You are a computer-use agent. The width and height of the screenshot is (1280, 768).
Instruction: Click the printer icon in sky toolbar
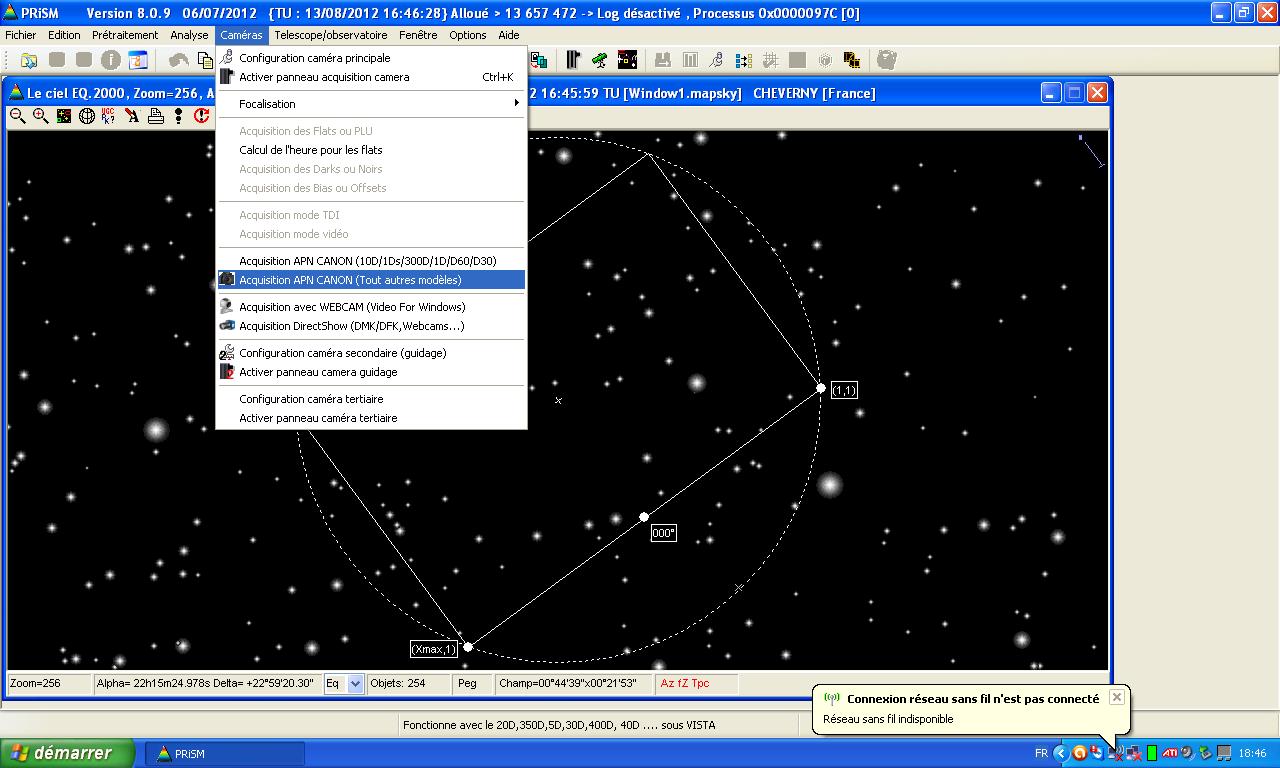pos(156,116)
